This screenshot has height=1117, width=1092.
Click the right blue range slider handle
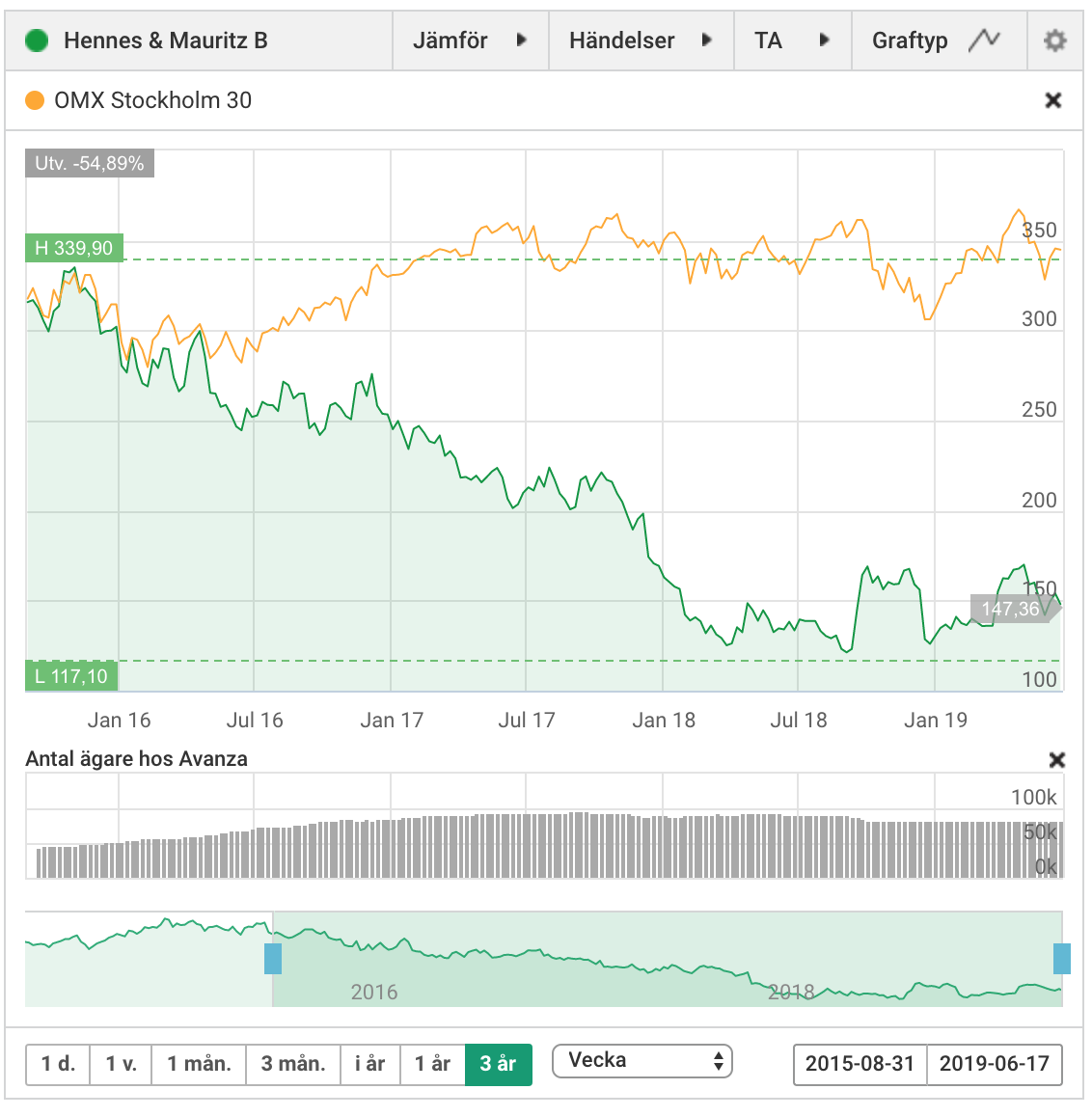[1062, 958]
